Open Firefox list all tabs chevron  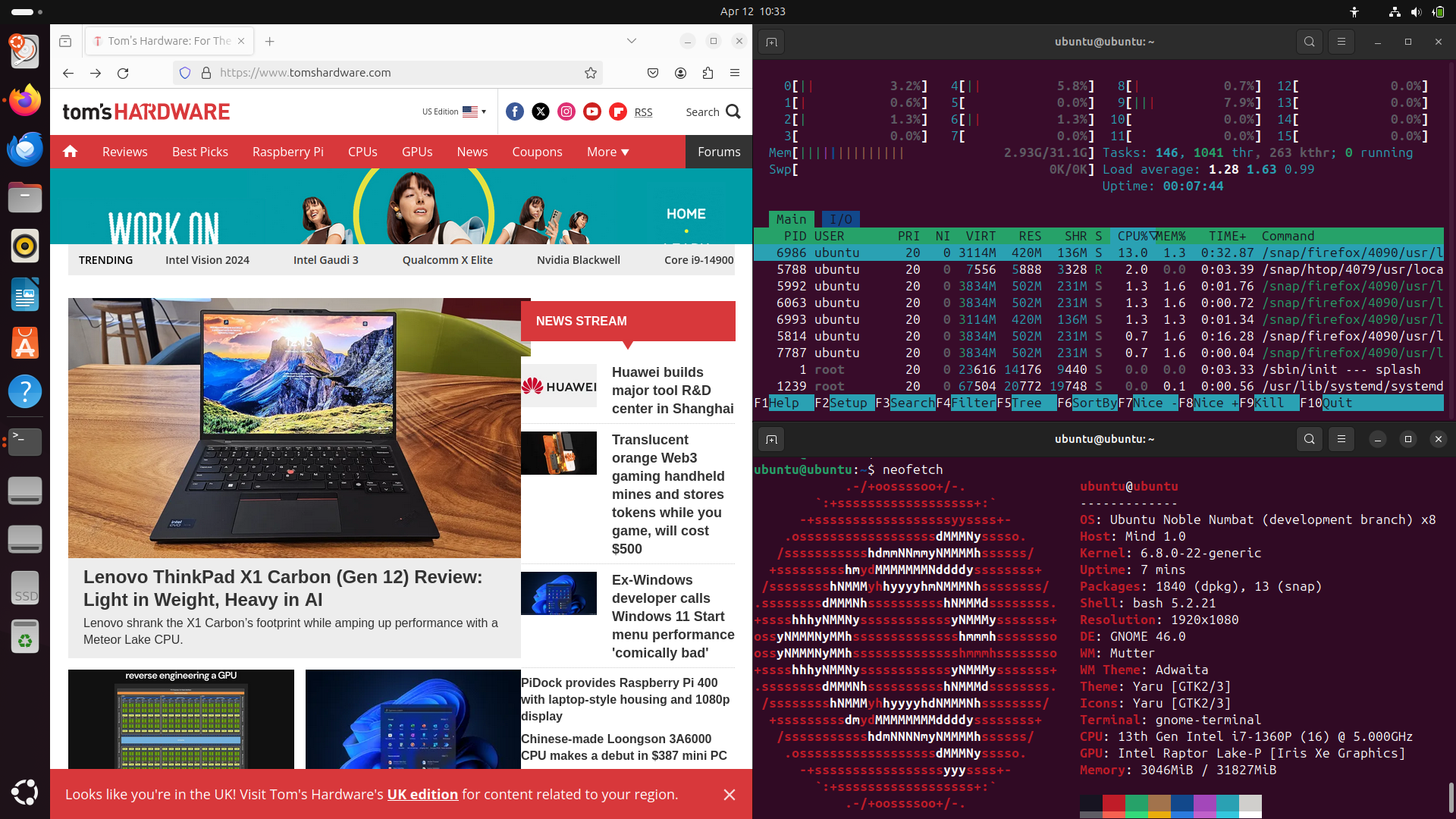tap(631, 41)
